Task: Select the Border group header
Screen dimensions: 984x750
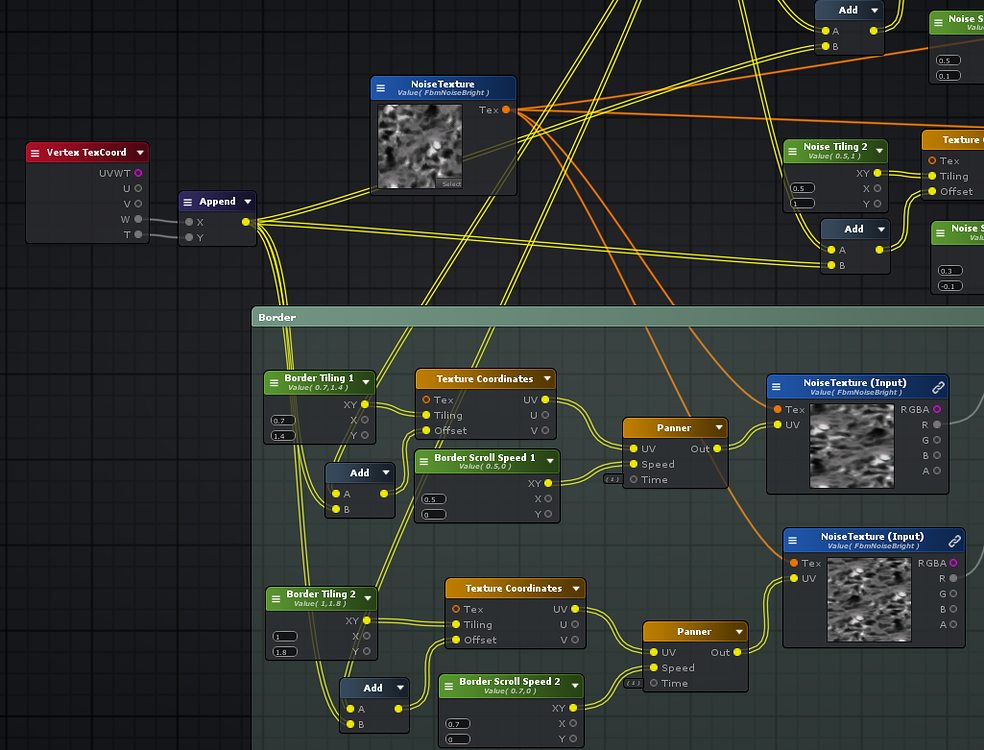Action: (x=277, y=317)
